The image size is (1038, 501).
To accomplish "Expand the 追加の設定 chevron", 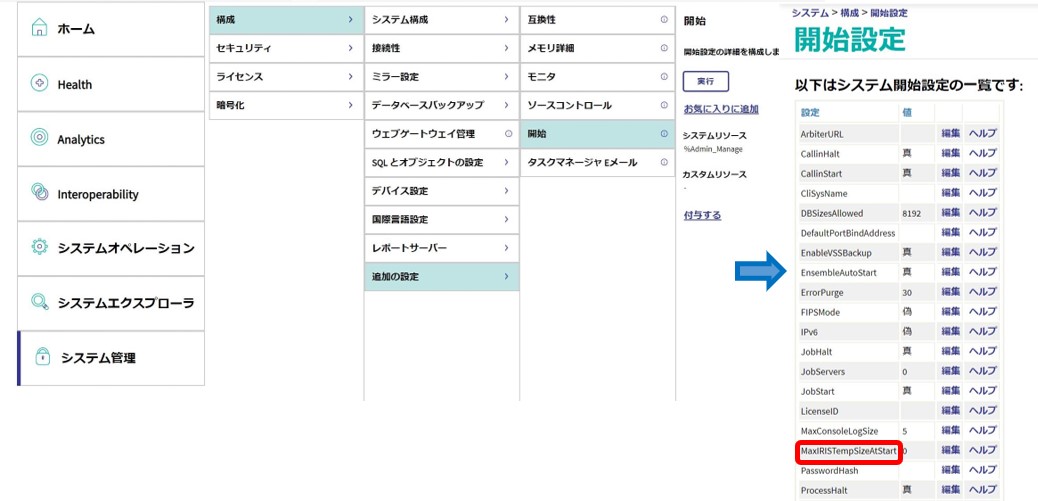I will 506,276.
